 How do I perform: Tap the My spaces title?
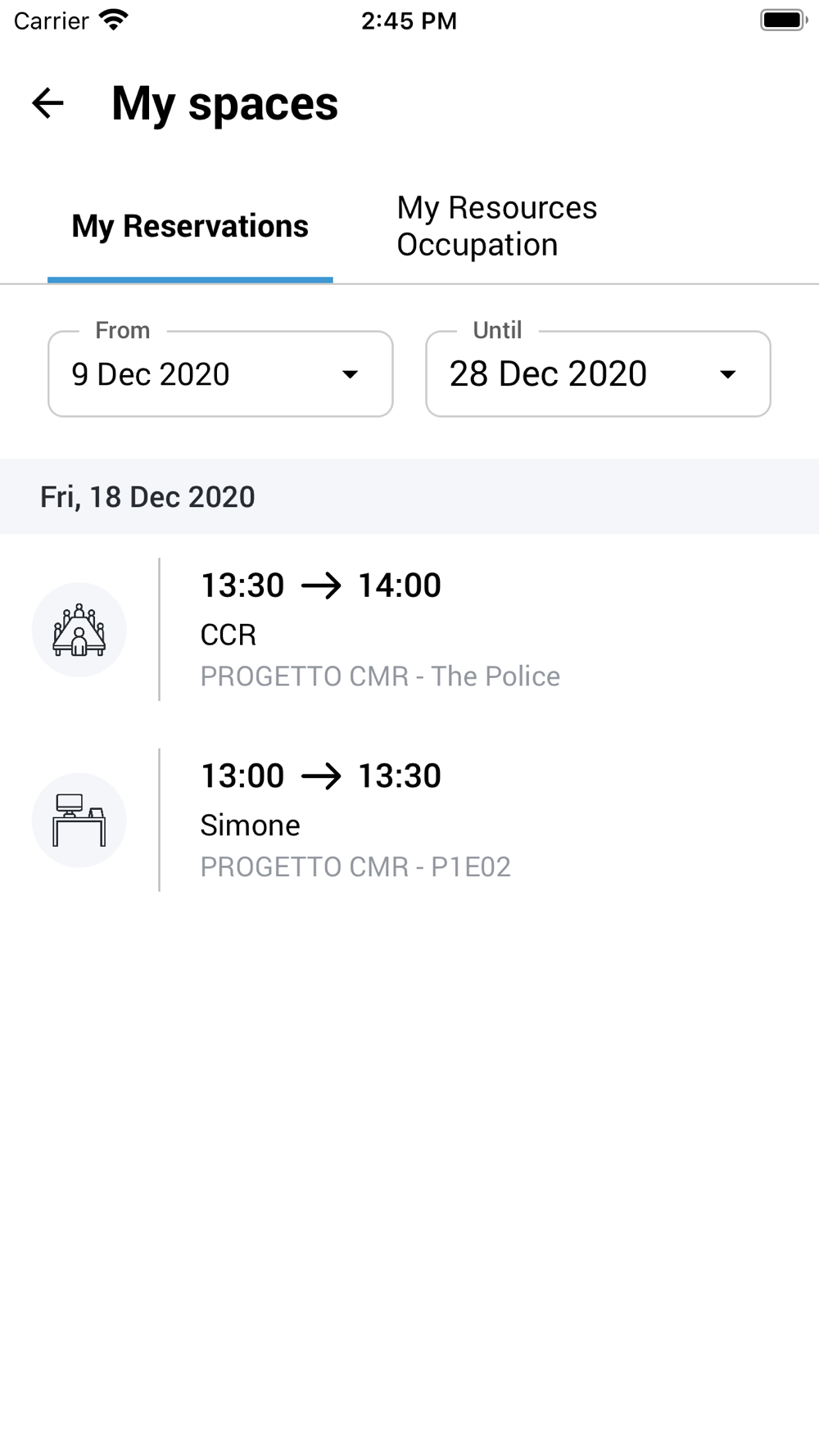coord(224,104)
